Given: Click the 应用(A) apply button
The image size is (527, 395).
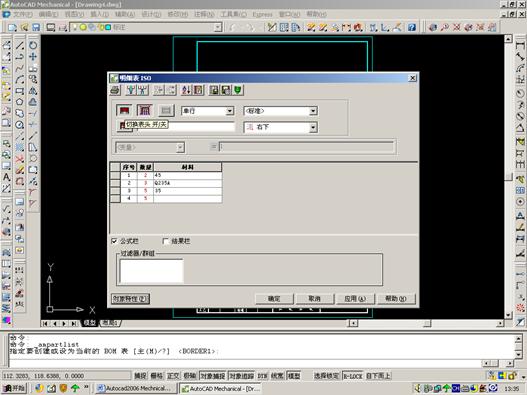Looking at the screenshot, I should click(355, 299).
